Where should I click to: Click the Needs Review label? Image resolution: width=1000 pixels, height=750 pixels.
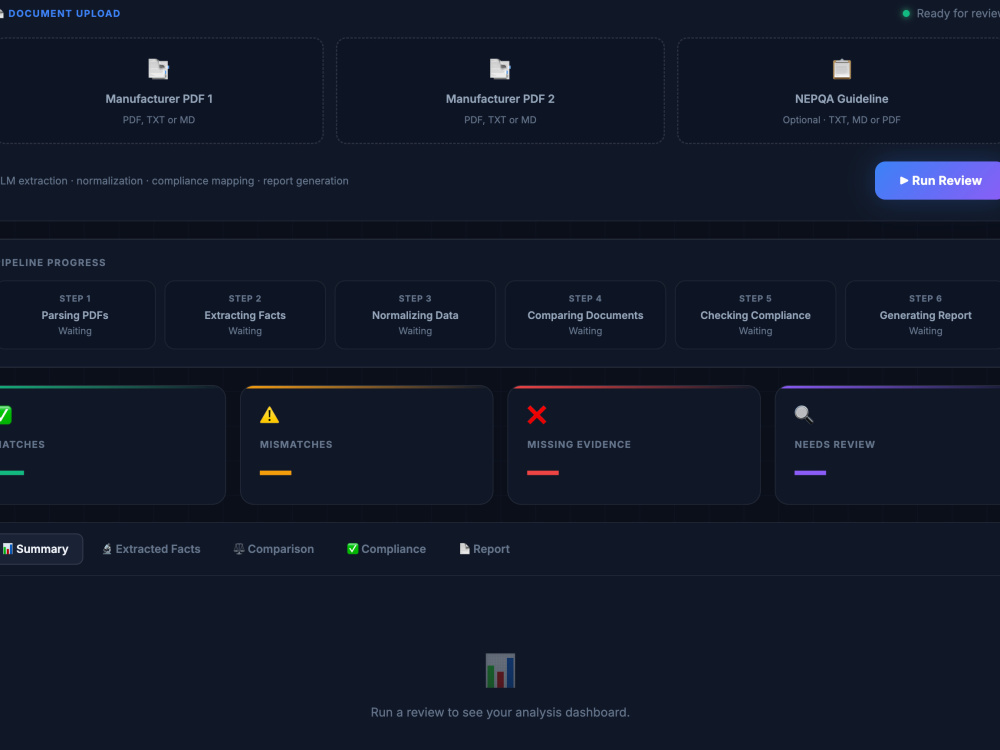click(835, 445)
